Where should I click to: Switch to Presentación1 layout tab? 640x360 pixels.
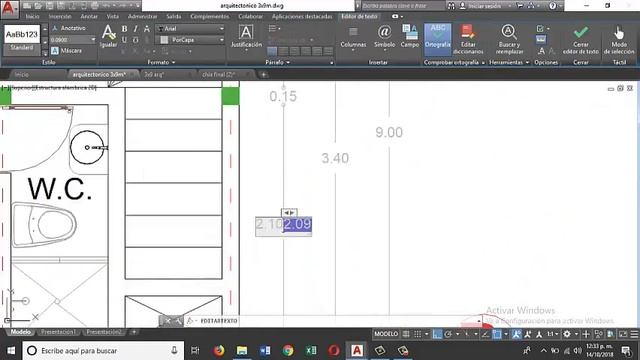click(x=58, y=332)
